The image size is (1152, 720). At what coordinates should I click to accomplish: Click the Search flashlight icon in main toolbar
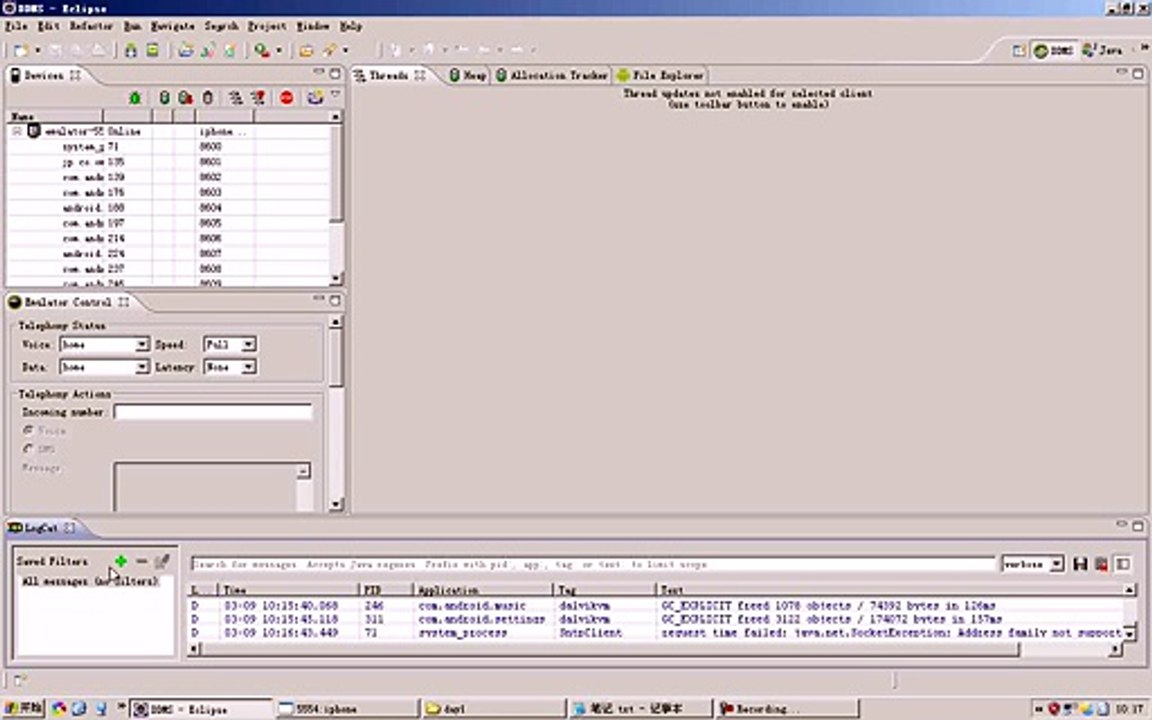[328, 50]
